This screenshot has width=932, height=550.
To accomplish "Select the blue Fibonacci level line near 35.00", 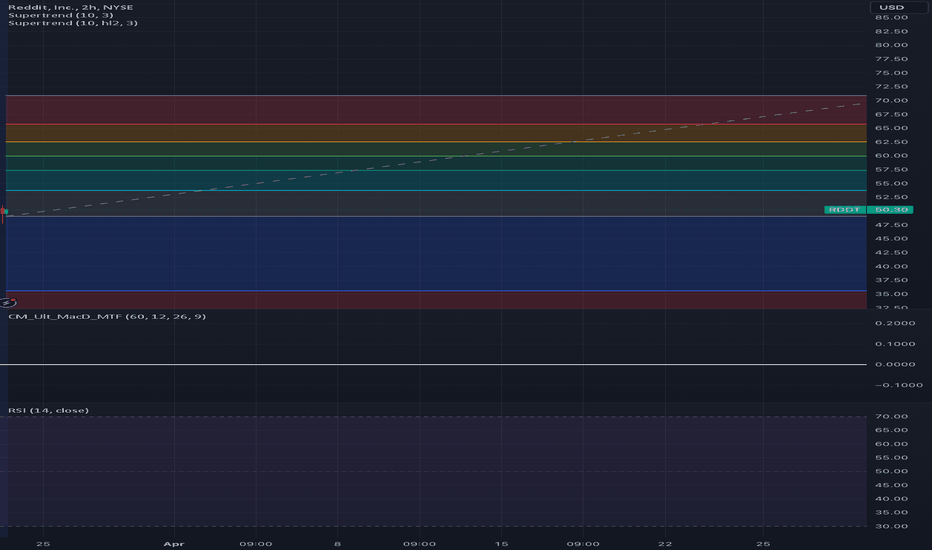I will coord(436,290).
